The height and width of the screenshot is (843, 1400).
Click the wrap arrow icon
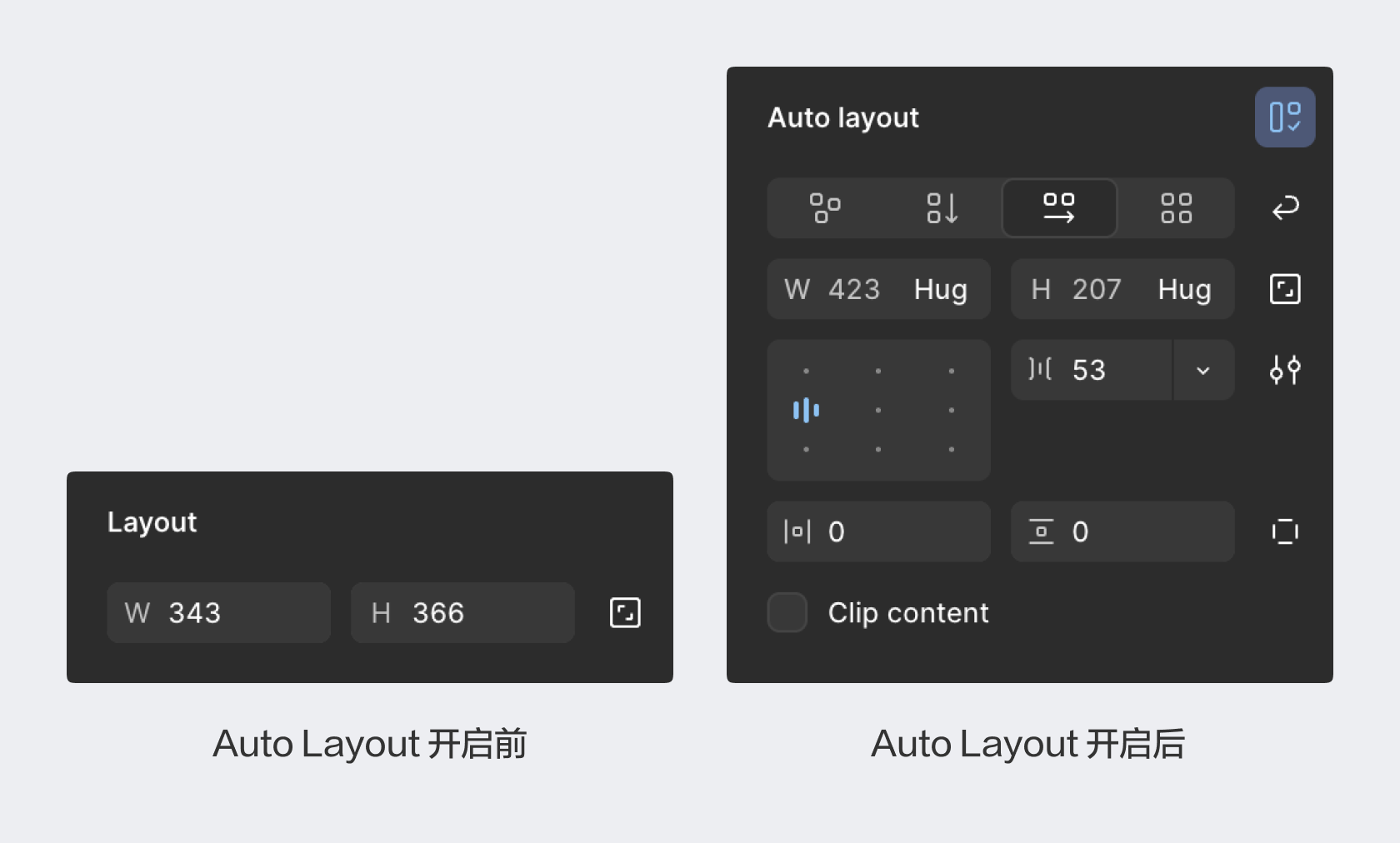[1285, 207]
